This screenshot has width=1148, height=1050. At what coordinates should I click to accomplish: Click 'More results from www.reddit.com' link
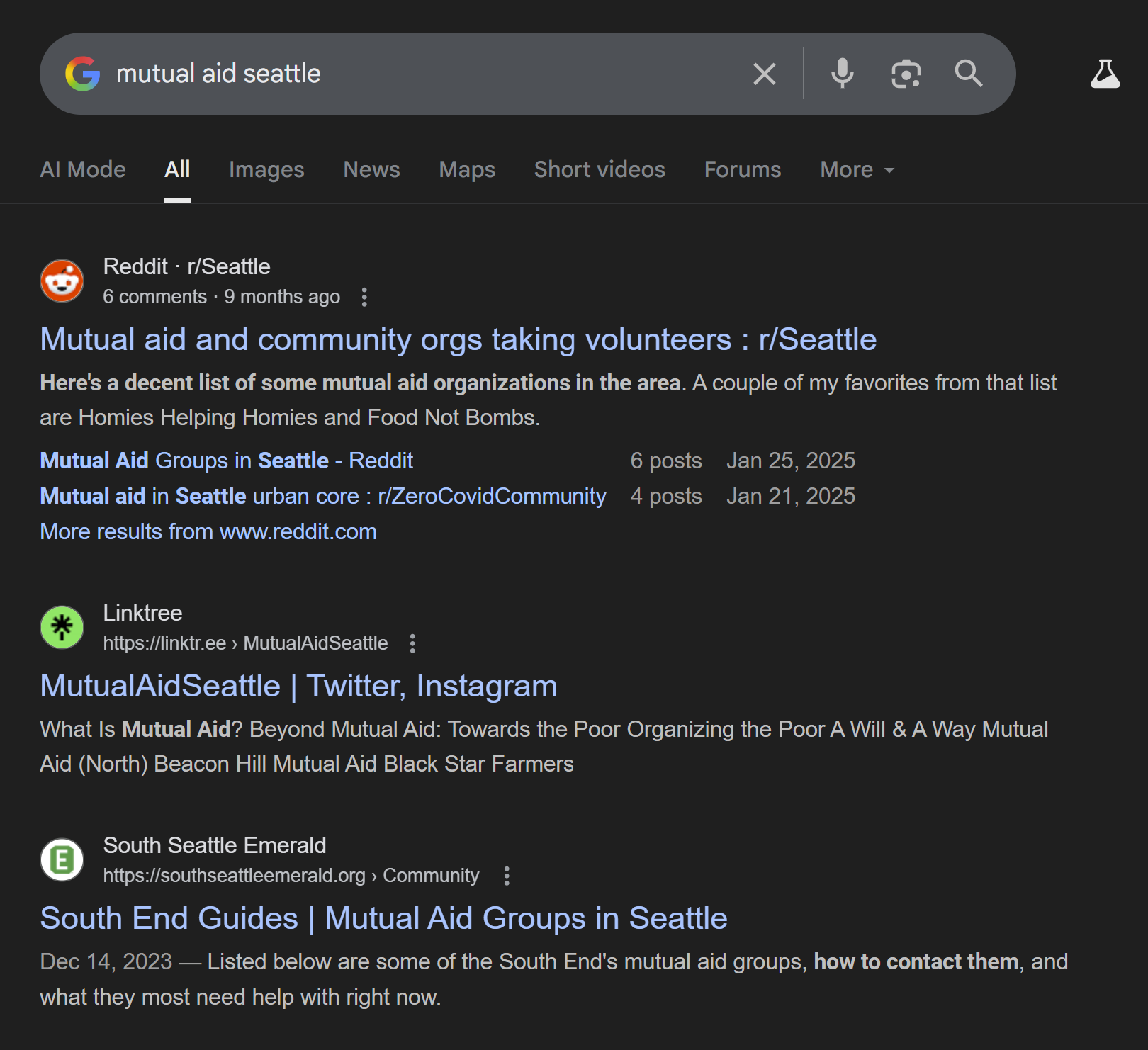point(208,531)
